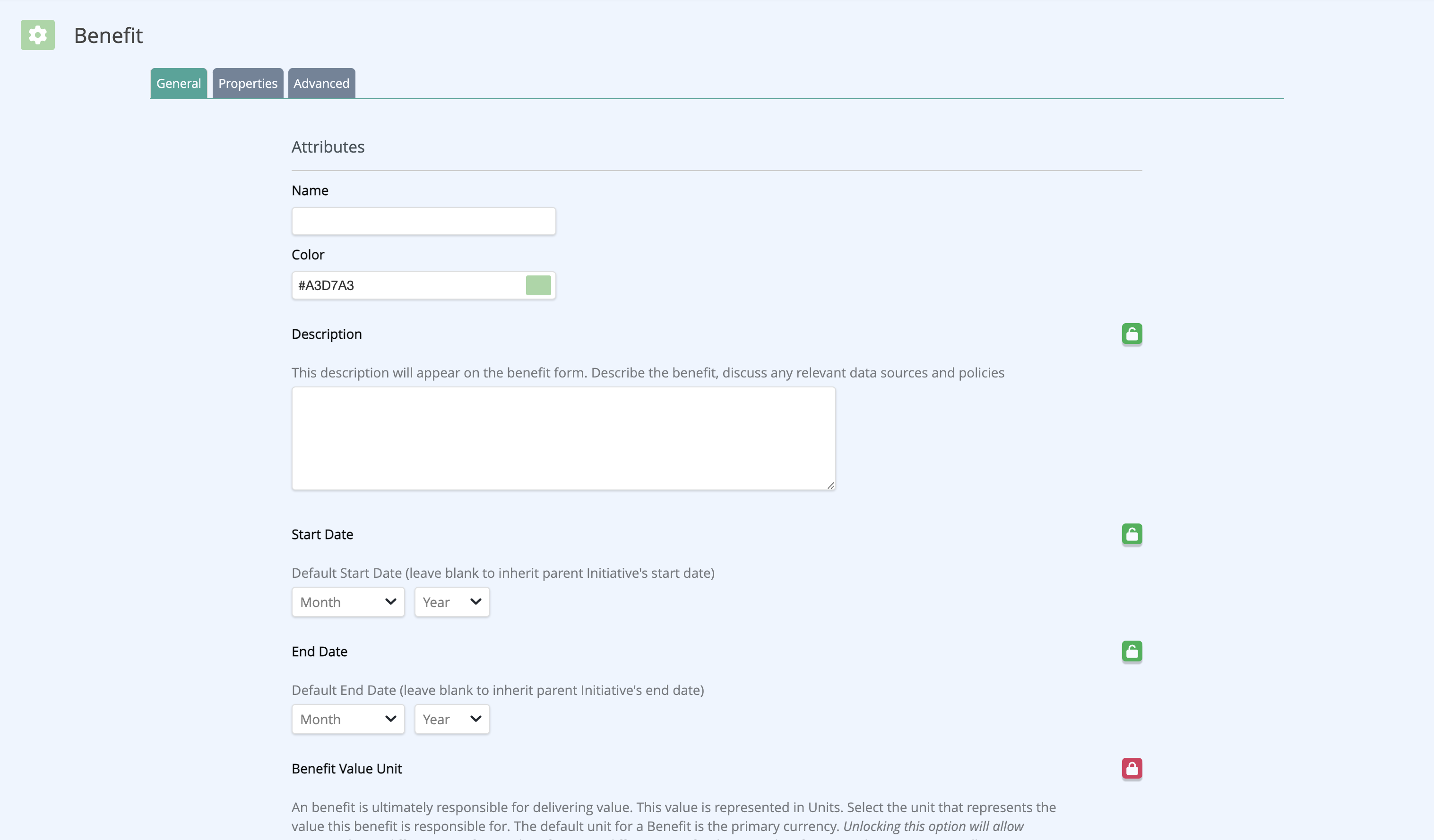The image size is (1434, 840).
Task: Click inside the Description text area
Action: tap(563, 438)
